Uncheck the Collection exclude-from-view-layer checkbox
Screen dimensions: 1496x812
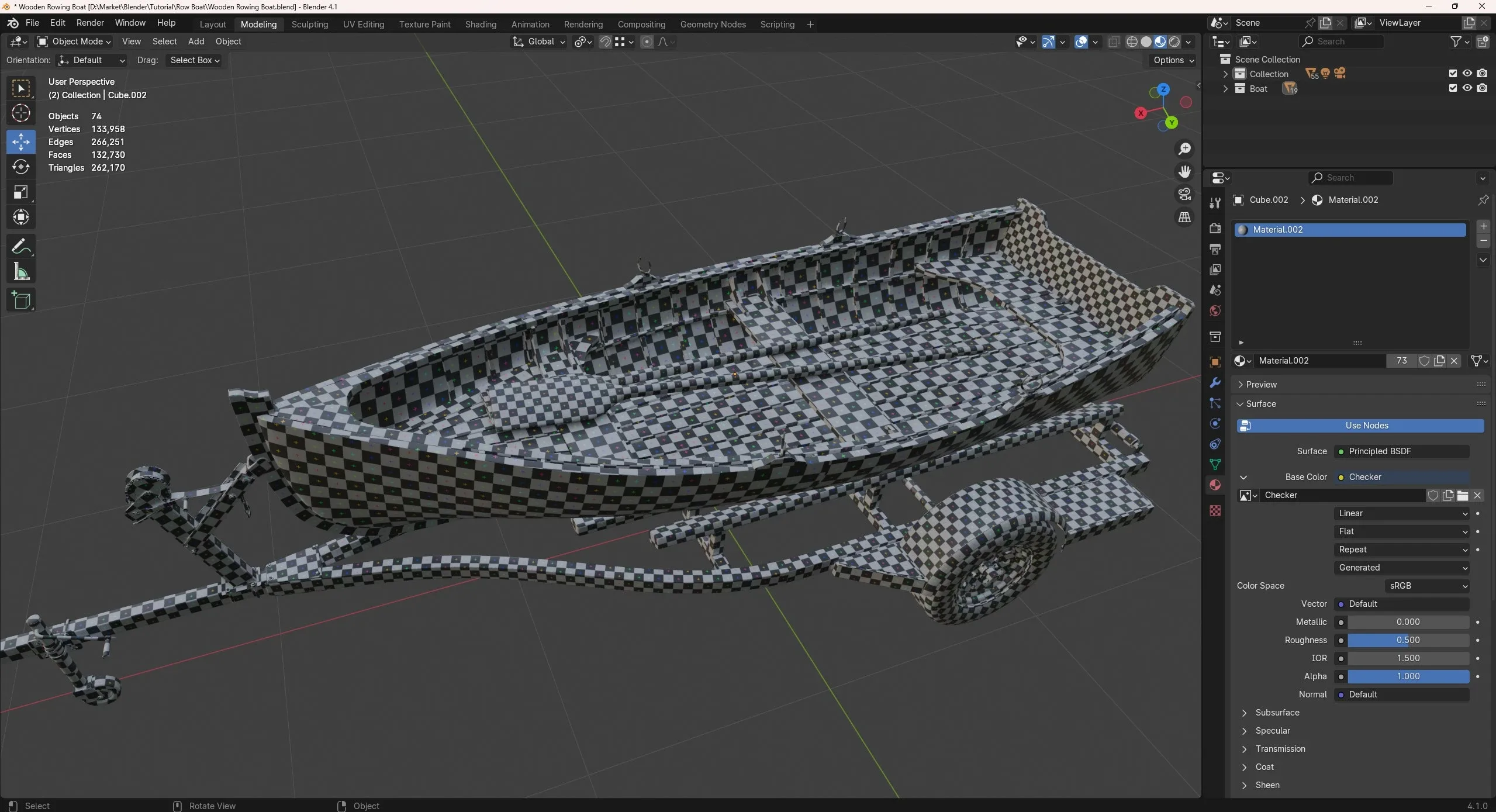click(1452, 74)
